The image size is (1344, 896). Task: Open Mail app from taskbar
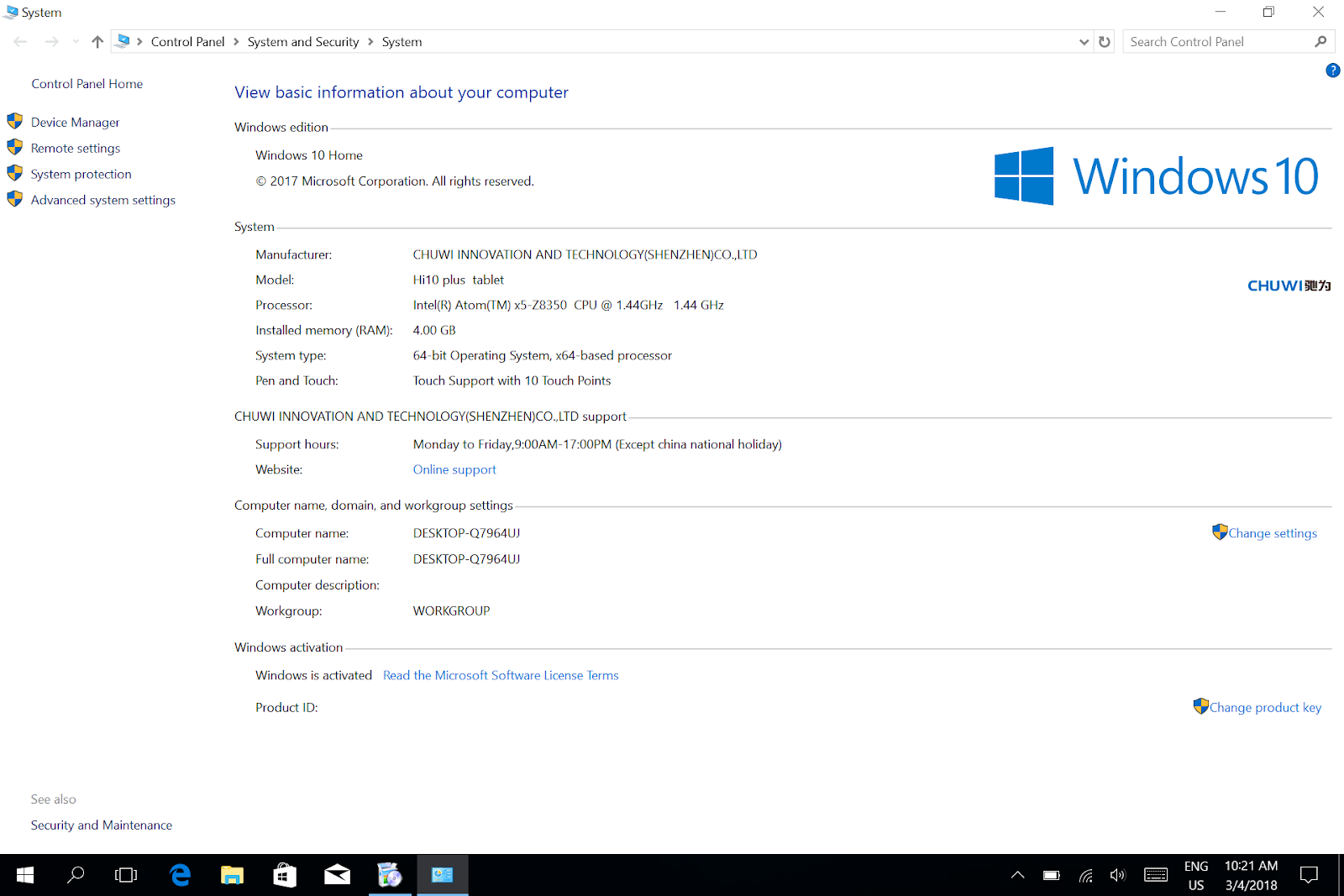(x=337, y=876)
